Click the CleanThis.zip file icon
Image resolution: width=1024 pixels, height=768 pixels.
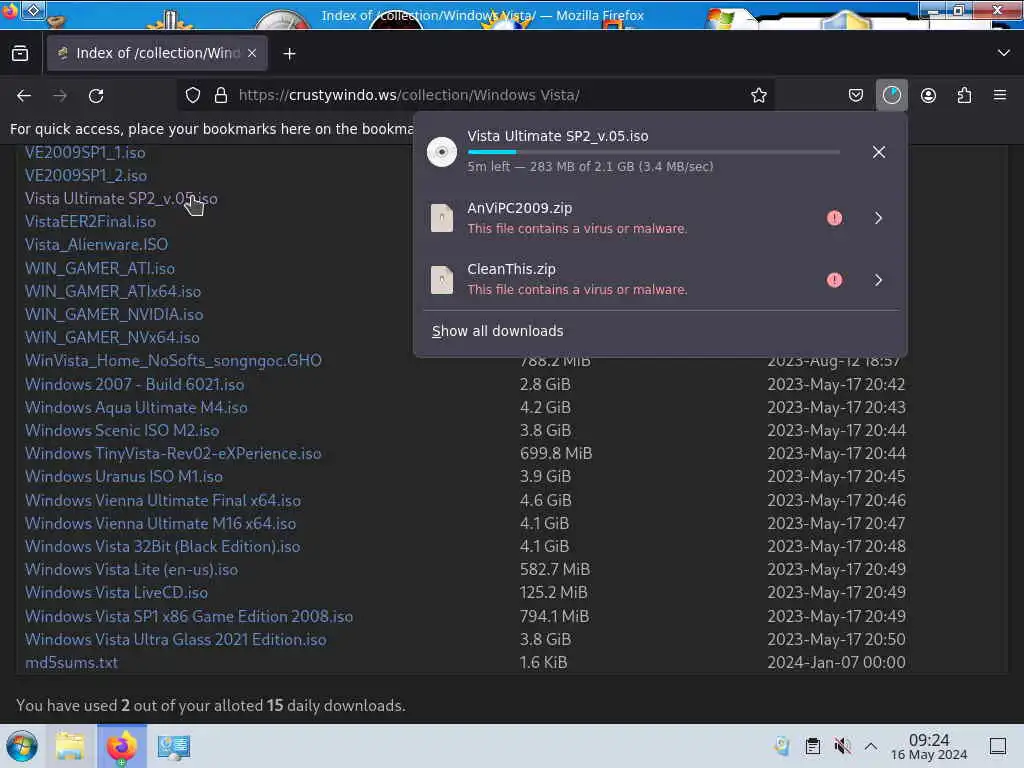[442, 280]
